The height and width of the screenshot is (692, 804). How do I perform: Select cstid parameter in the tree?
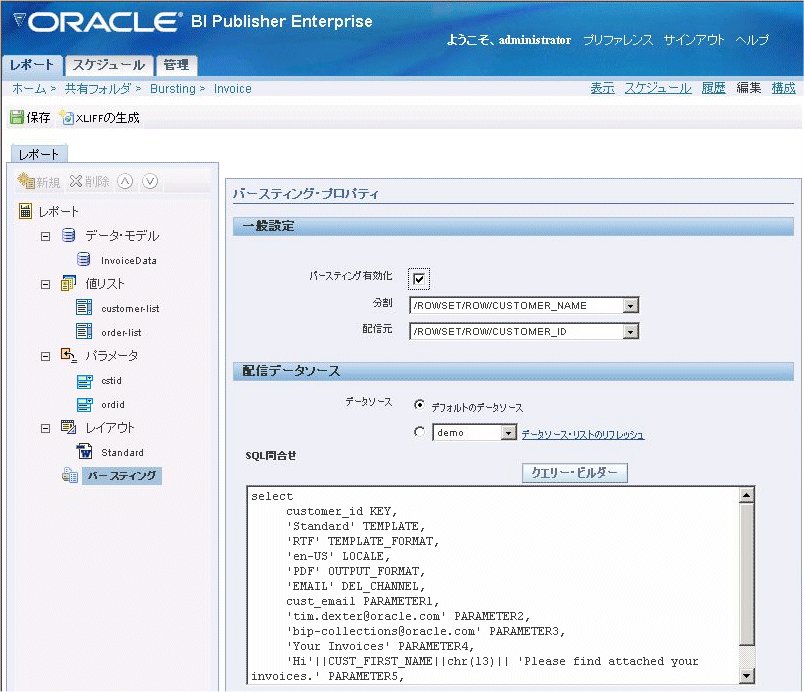click(111, 380)
